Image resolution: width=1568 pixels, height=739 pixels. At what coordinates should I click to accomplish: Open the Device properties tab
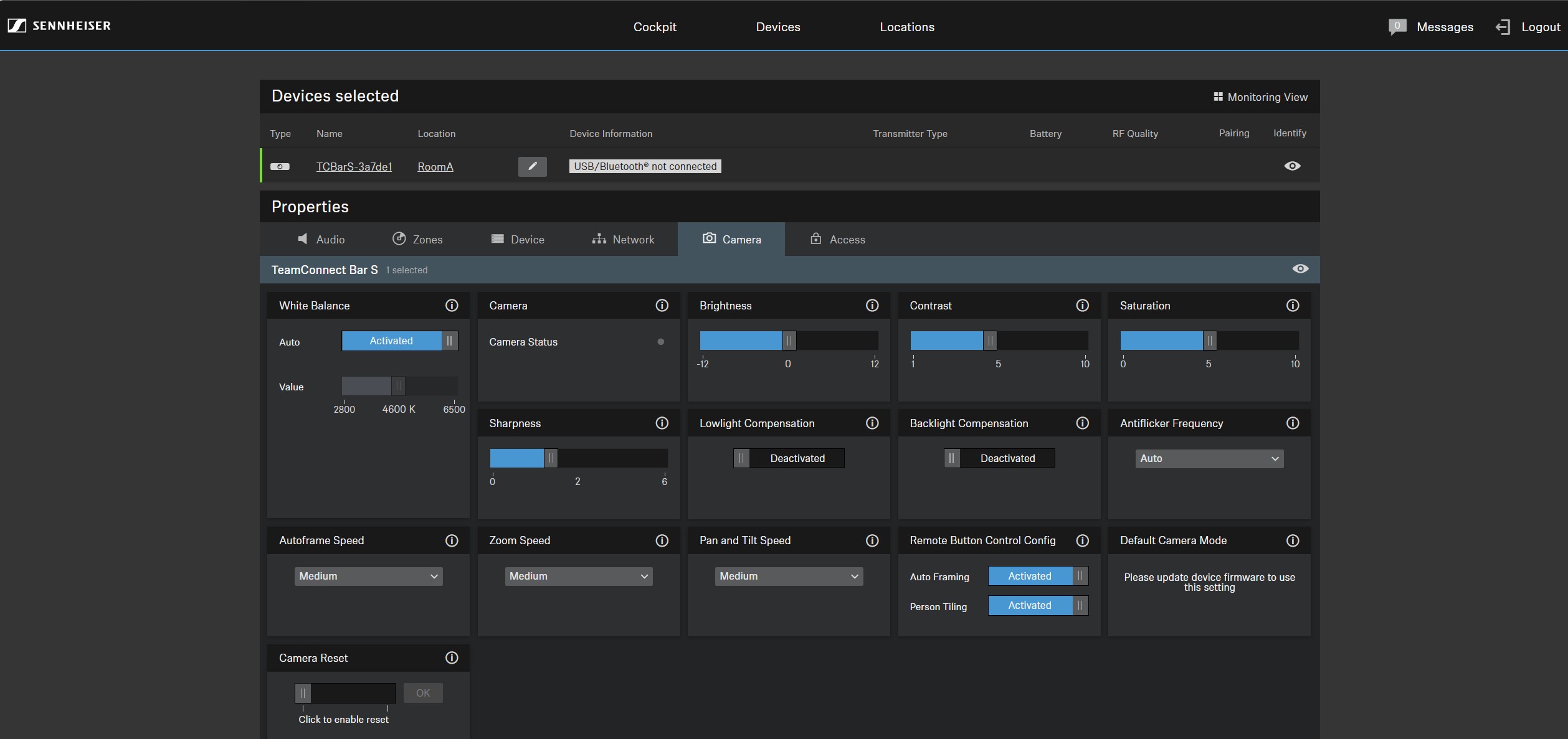518,239
